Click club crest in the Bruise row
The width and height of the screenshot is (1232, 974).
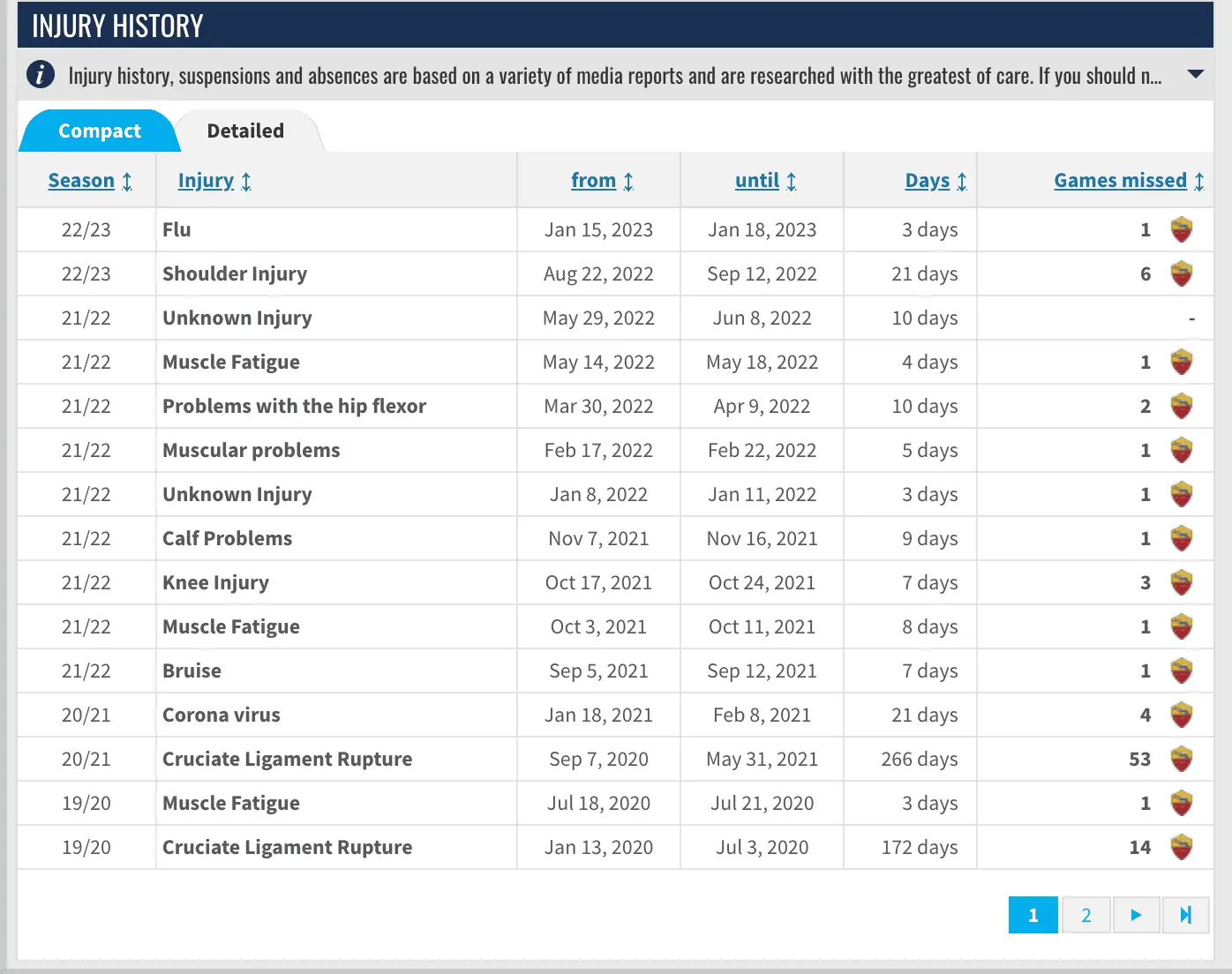tap(1181, 671)
